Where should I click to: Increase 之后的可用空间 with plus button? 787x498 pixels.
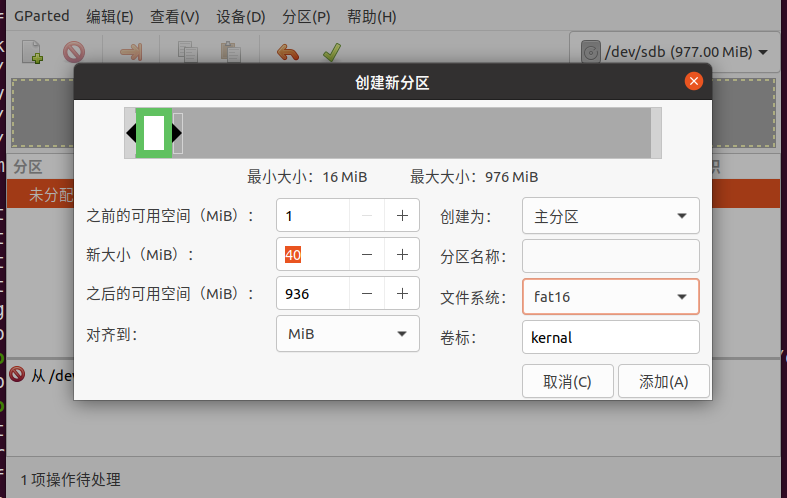click(402, 294)
